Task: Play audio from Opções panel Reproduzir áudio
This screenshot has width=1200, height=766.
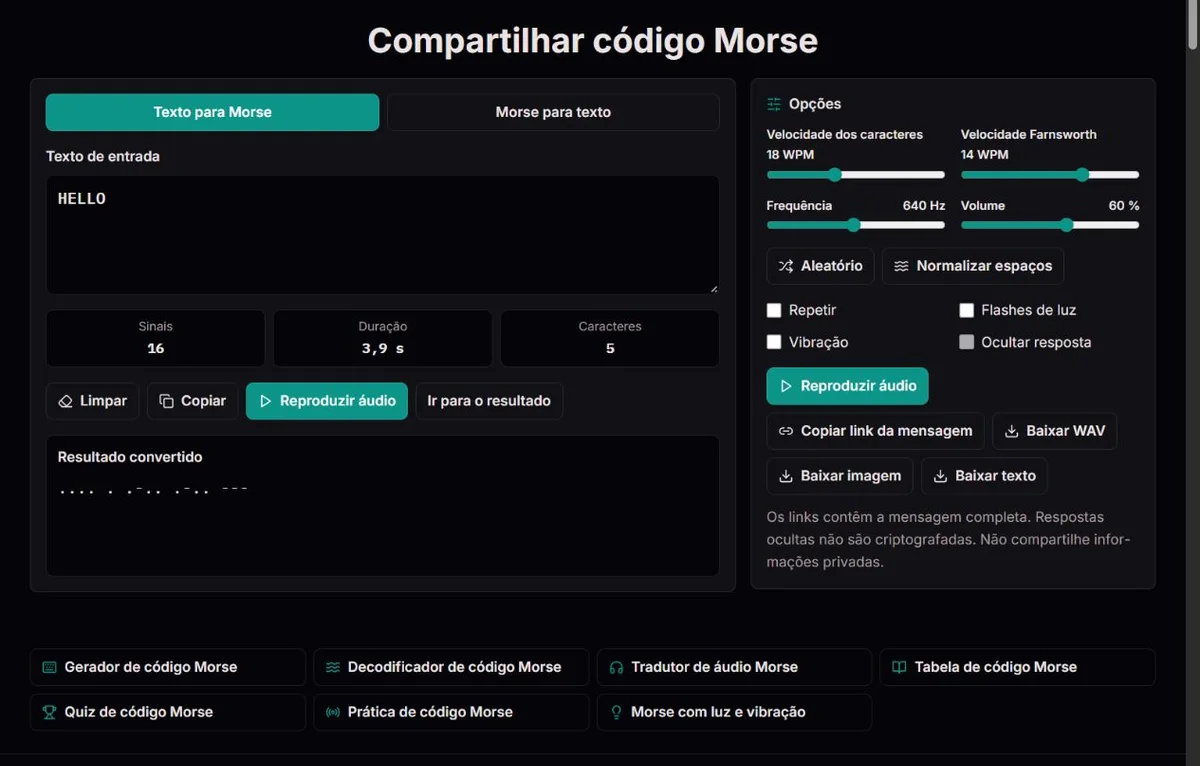Action: tap(848, 386)
